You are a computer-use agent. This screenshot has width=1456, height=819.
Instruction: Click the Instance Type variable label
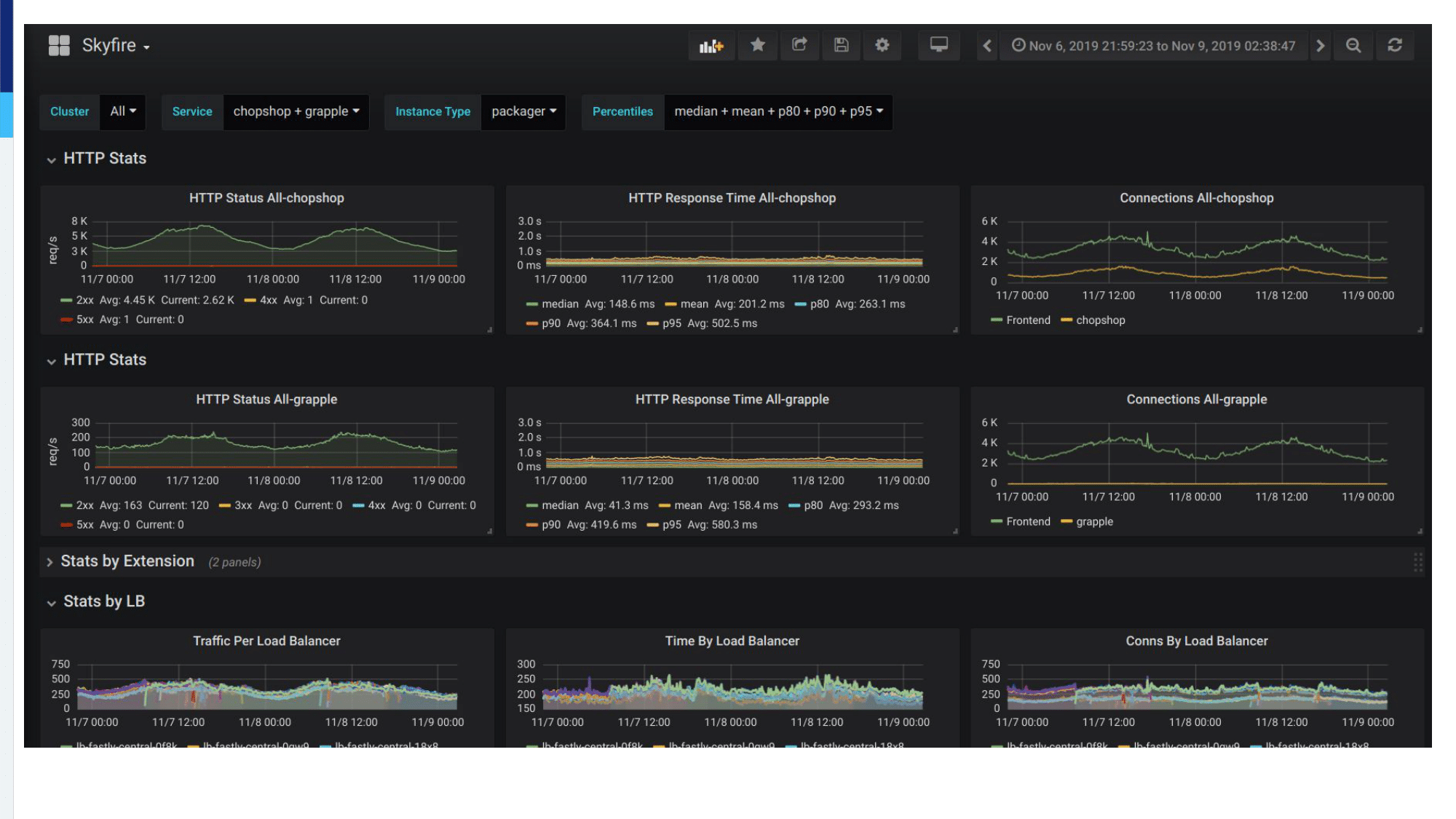pyautogui.click(x=432, y=111)
